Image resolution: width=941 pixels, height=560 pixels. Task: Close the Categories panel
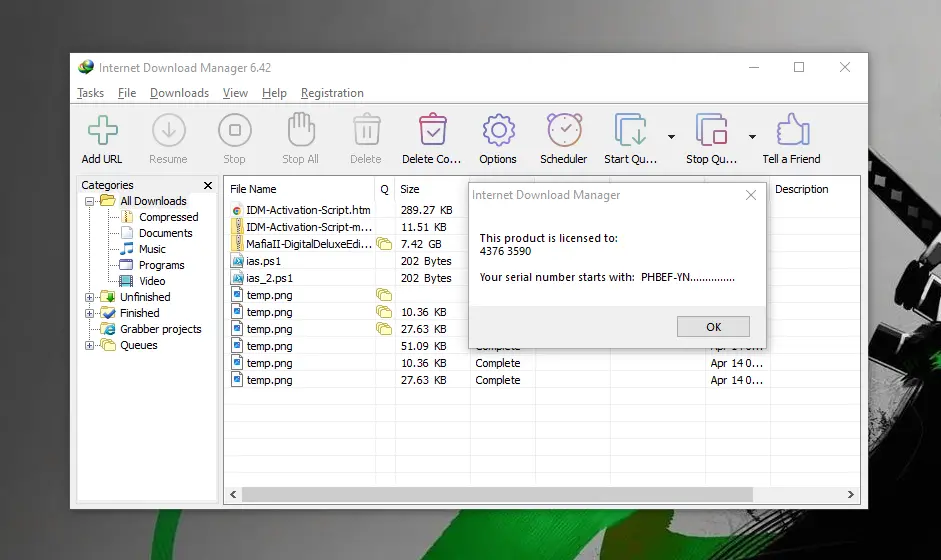click(x=208, y=185)
